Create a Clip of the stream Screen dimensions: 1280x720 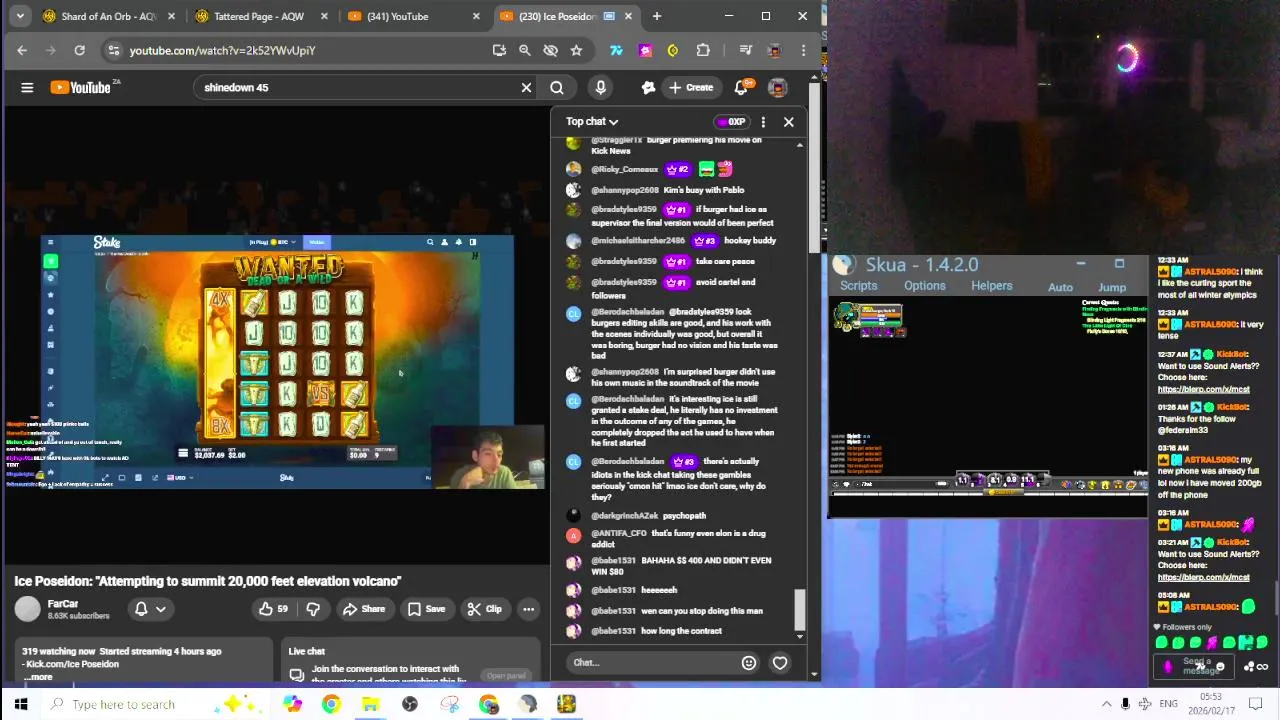[x=484, y=609]
